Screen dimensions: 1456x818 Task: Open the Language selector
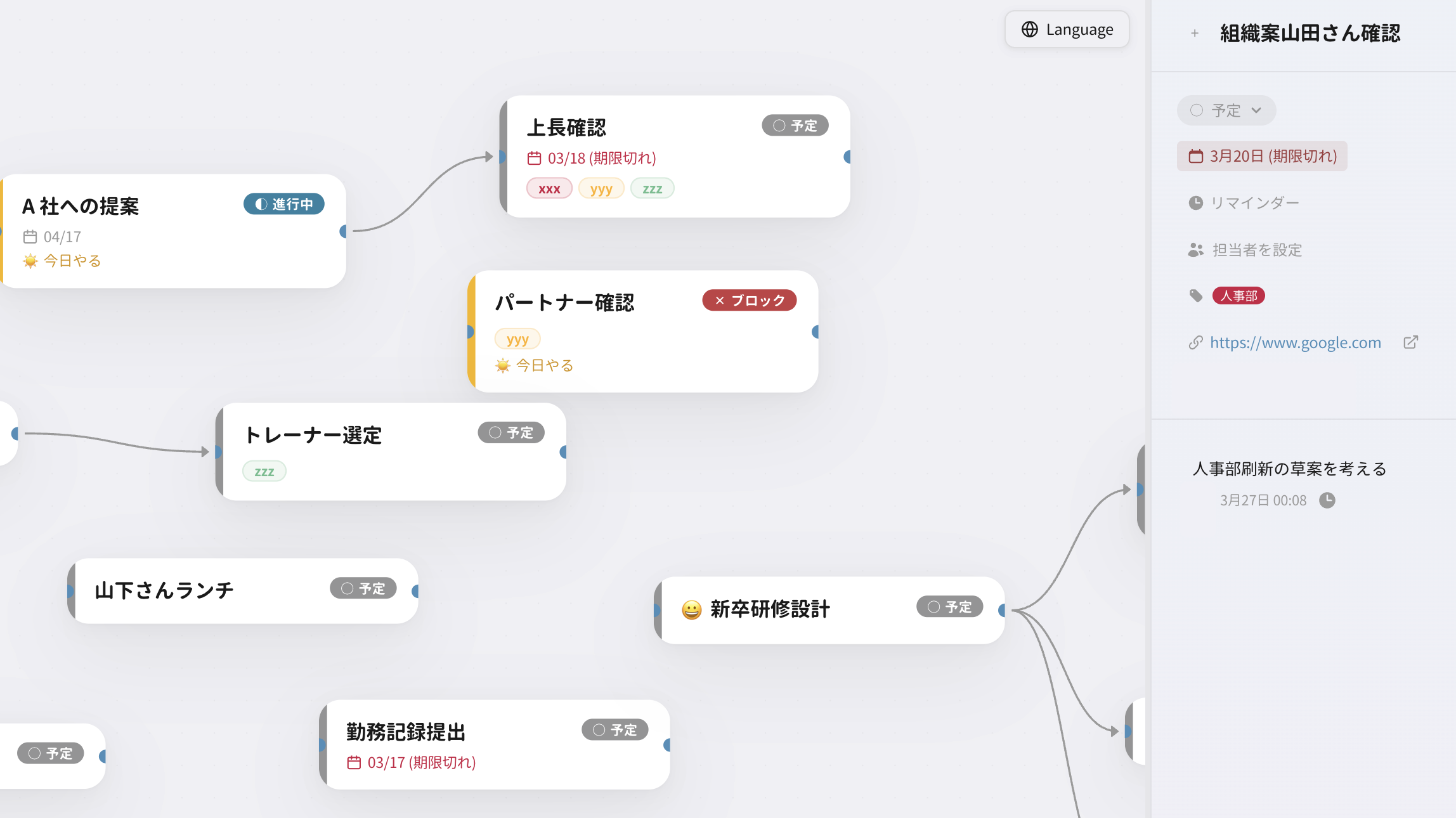pos(1067,29)
